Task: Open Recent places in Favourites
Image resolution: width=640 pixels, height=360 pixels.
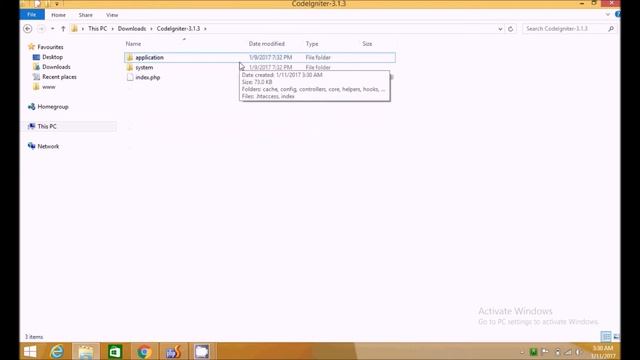Action: pyautogui.click(x=59, y=77)
